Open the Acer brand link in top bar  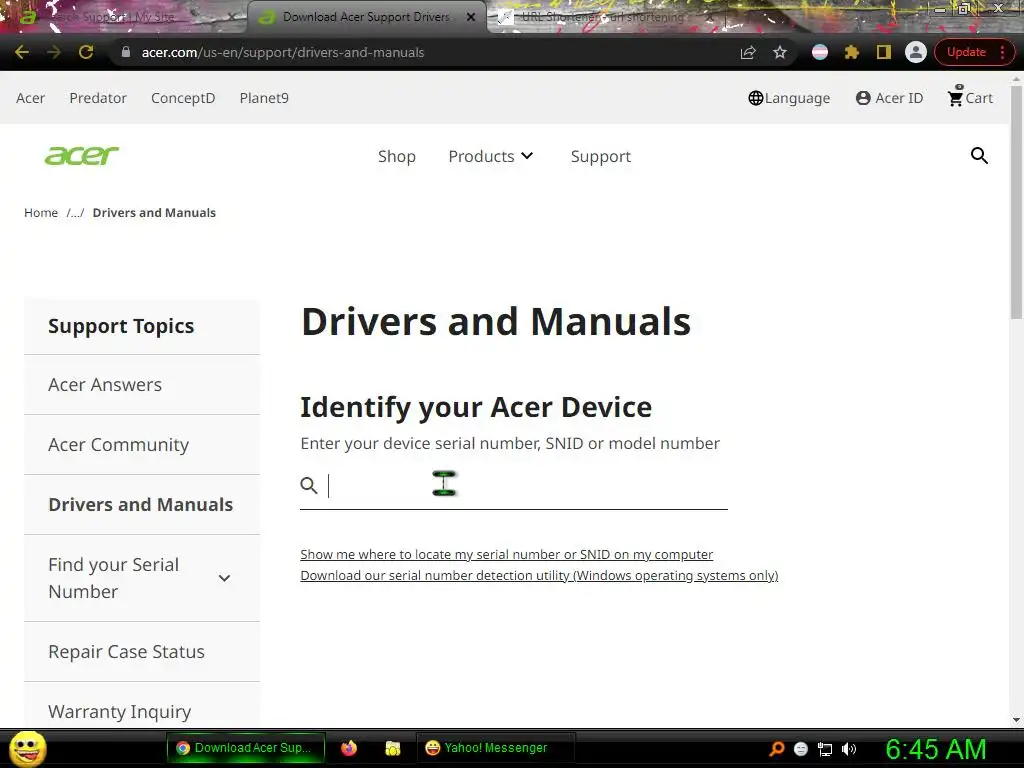30,98
